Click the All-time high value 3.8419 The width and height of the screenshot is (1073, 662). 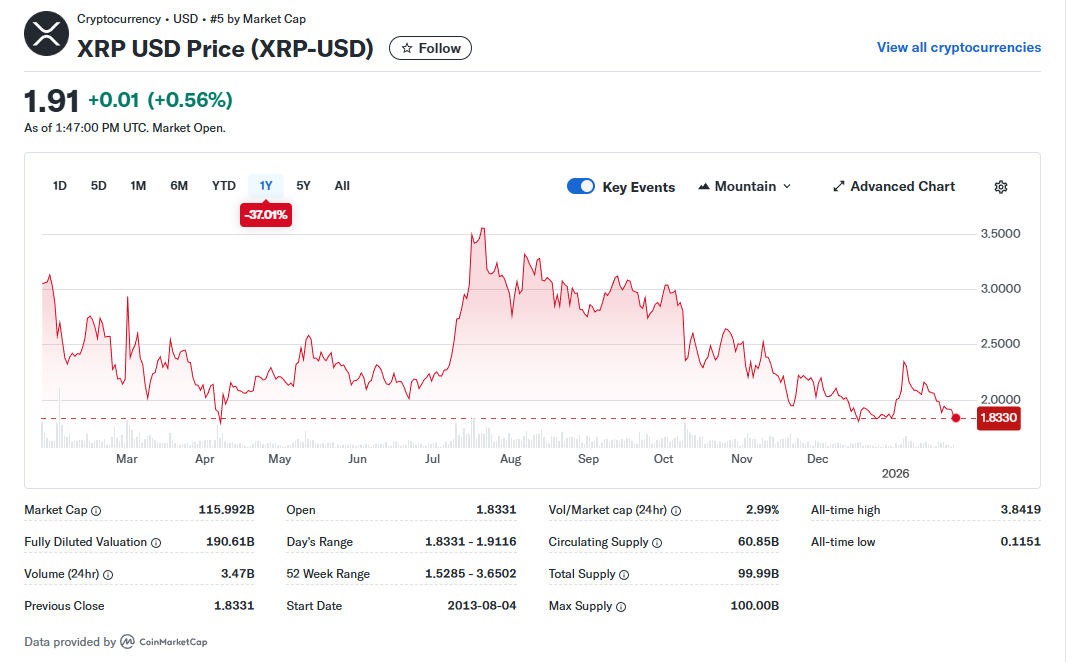point(1020,509)
